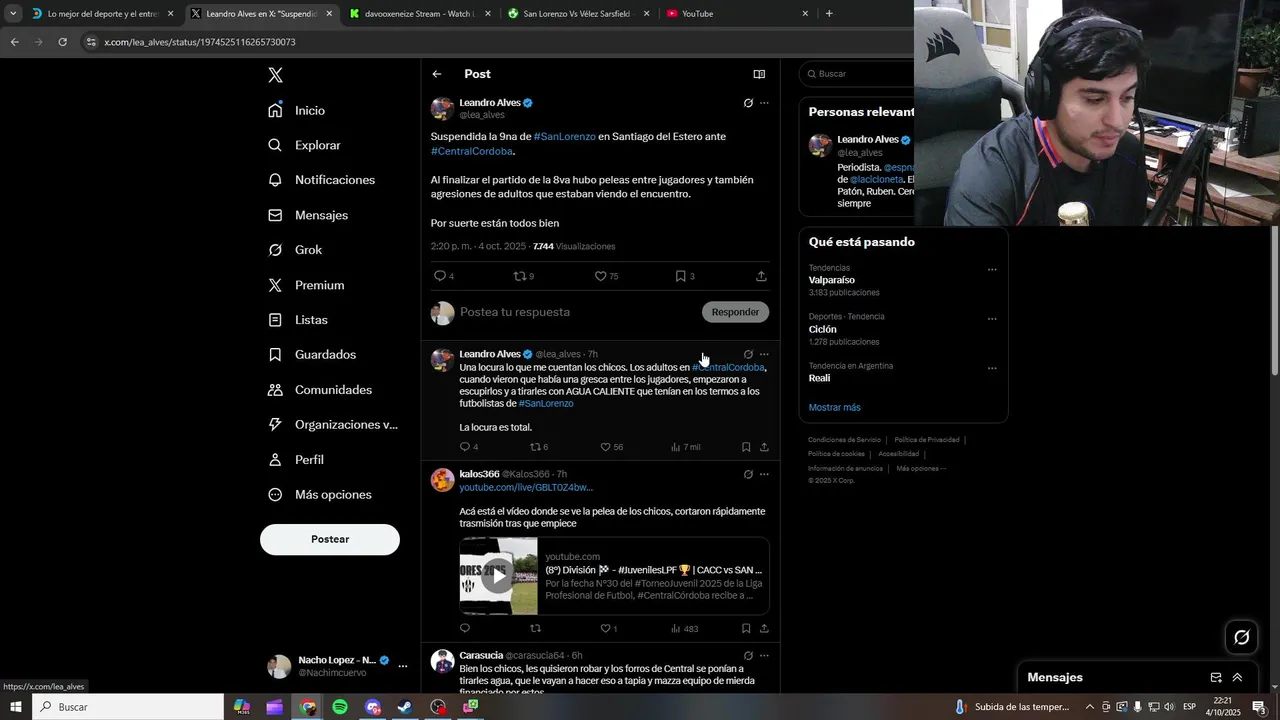Screen dimensions: 1280x720
Task: Switch to YouTube browser tab
Action: 737,14
